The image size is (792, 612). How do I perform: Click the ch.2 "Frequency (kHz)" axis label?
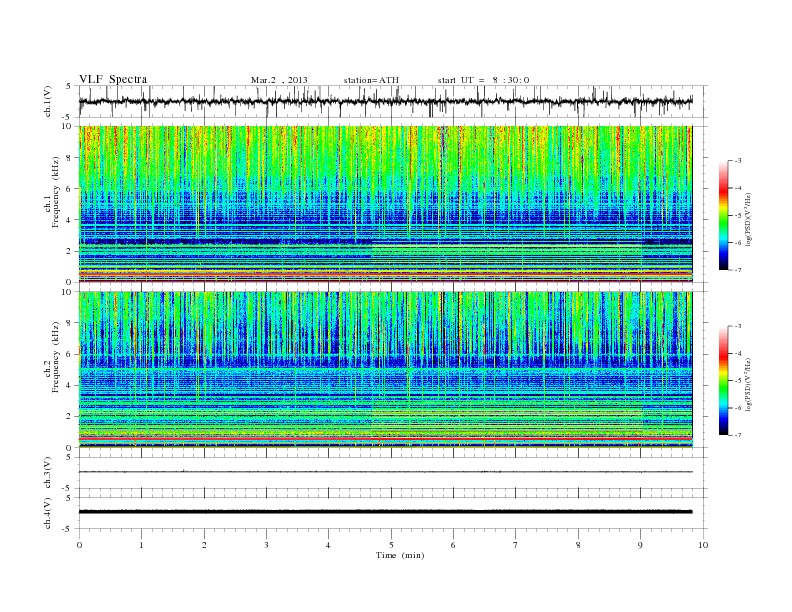click(56, 356)
